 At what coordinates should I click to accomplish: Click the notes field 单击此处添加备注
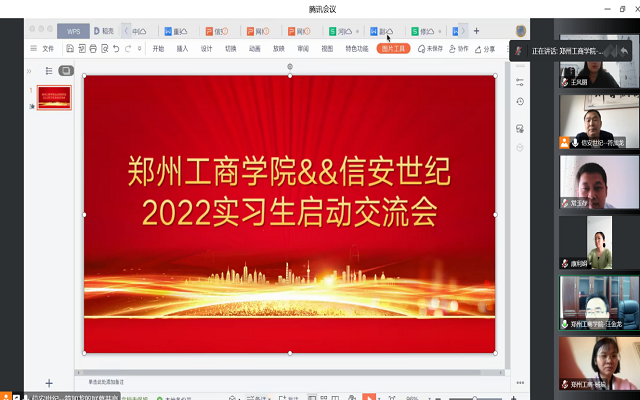[x=106, y=382]
